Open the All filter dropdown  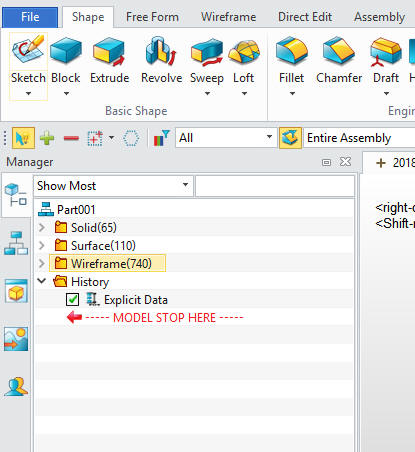226,138
